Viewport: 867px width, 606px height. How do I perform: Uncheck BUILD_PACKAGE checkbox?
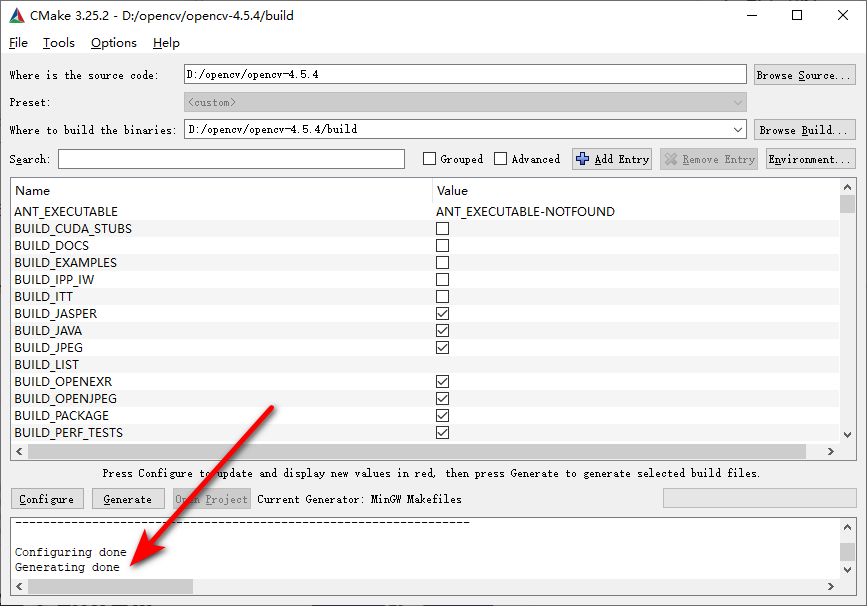pyautogui.click(x=442, y=416)
